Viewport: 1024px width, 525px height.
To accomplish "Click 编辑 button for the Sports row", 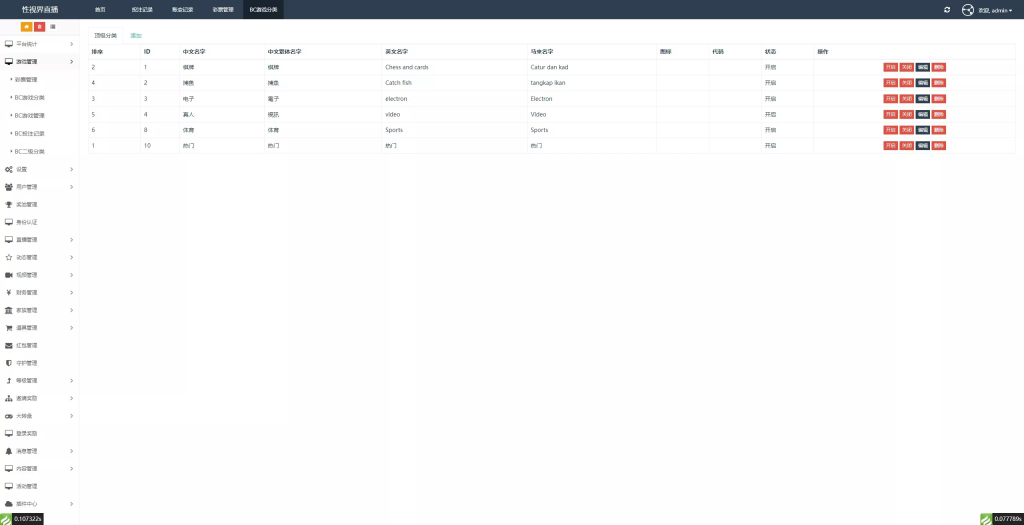I will coord(922,130).
